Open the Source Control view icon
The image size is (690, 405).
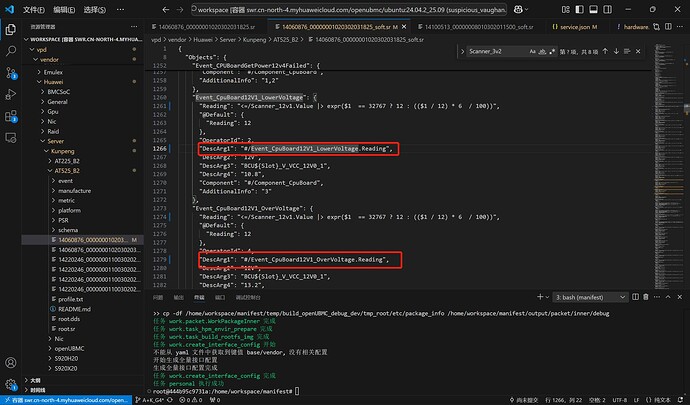tap(9, 70)
